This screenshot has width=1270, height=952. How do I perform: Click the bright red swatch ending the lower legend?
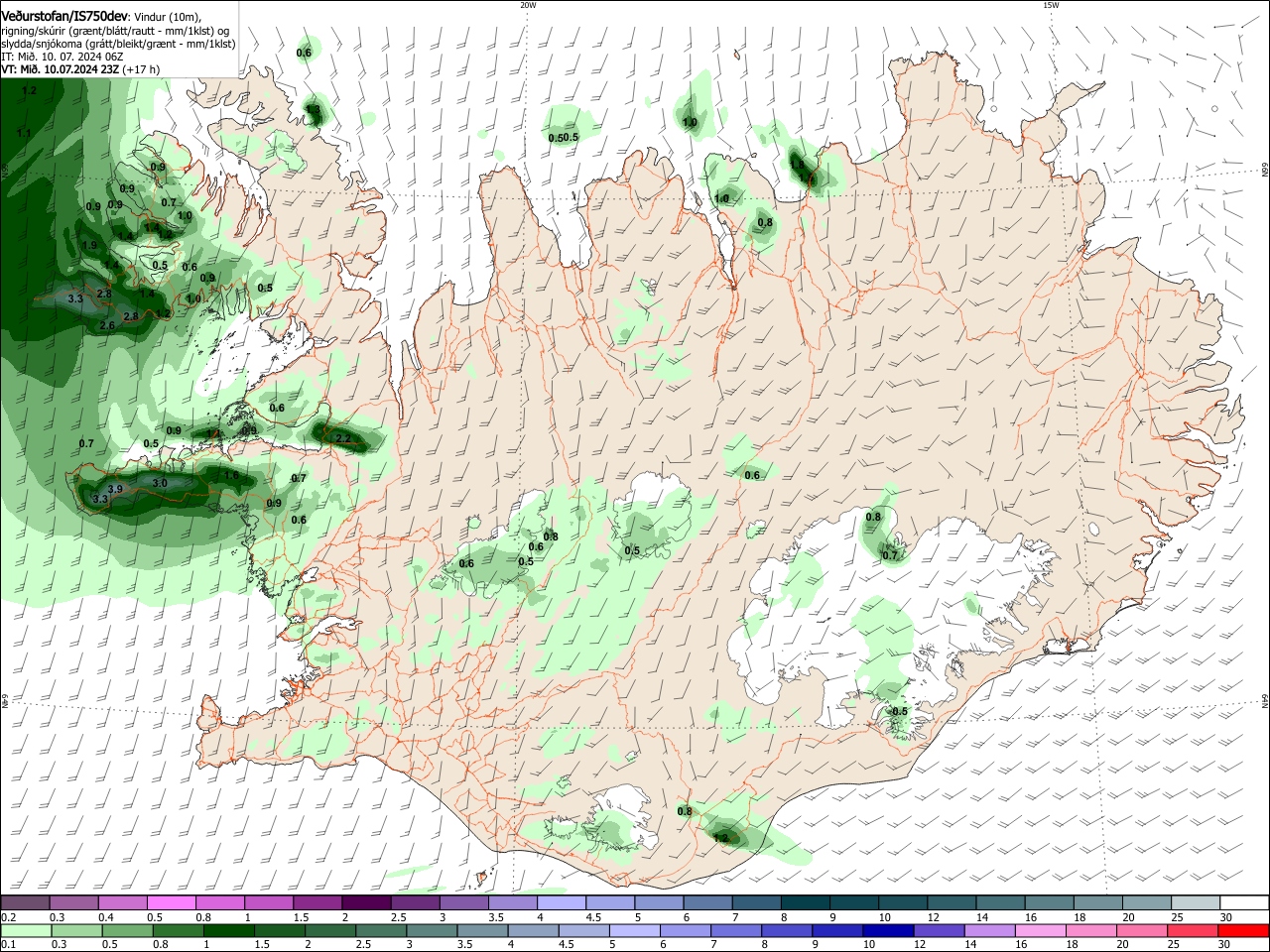pyautogui.click(x=1243, y=930)
